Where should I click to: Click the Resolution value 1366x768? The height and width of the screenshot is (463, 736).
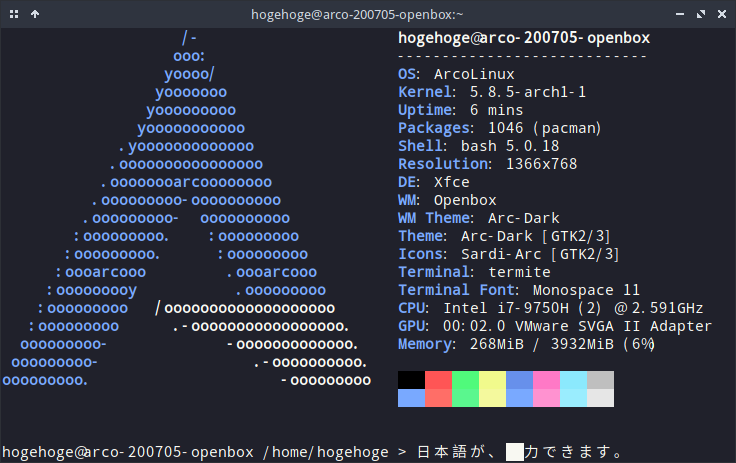pyautogui.click(x=542, y=164)
